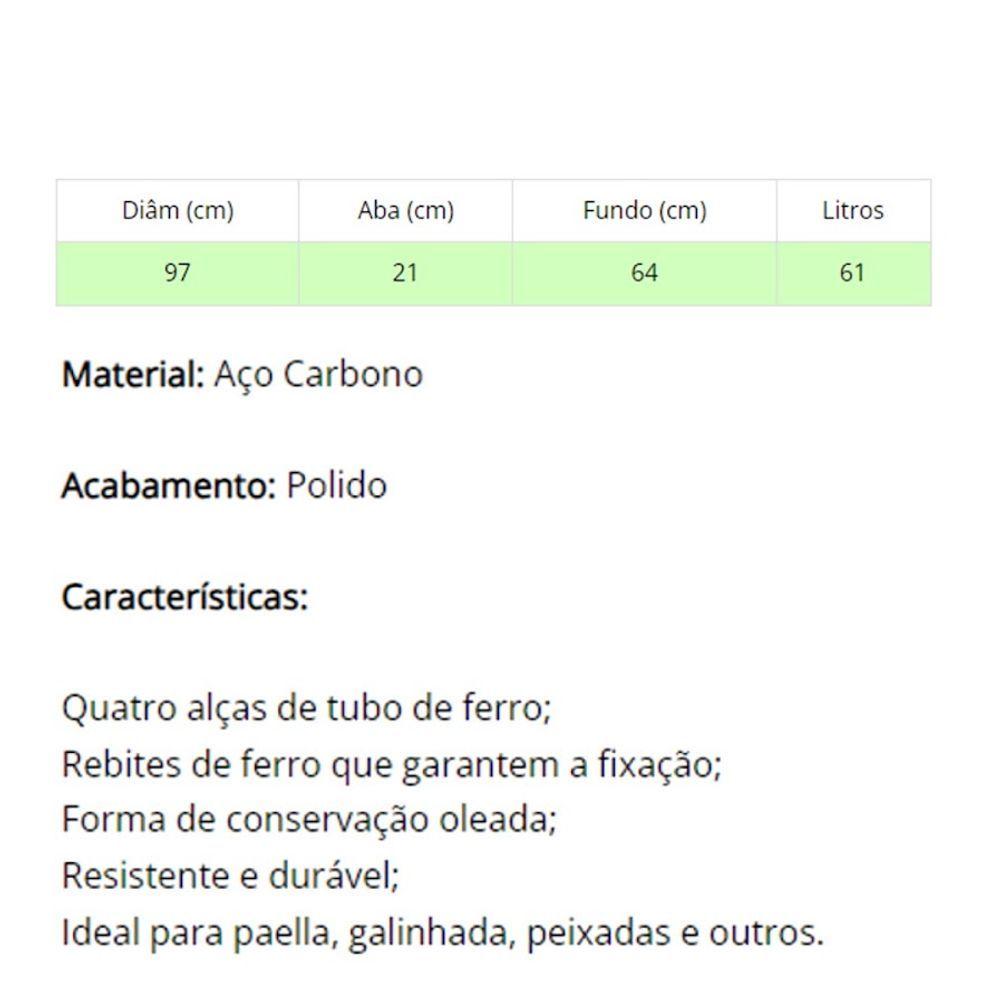The image size is (1000, 1000).
Task: Click the word galinhada in last line
Action: pos(431,934)
